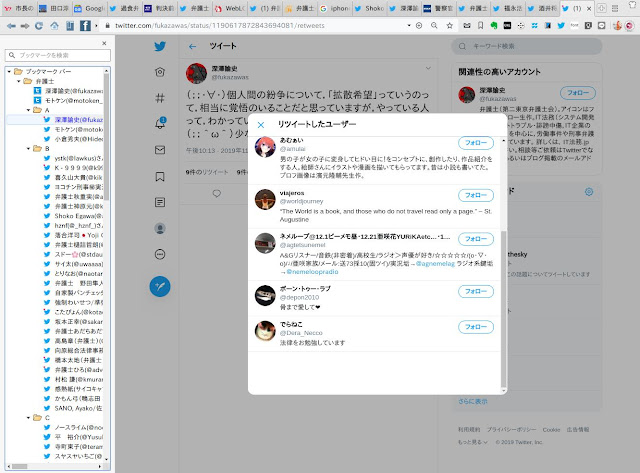Screen dimensions: 640x473
Task: Follow user あむぁい
Action: [x=476, y=143]
